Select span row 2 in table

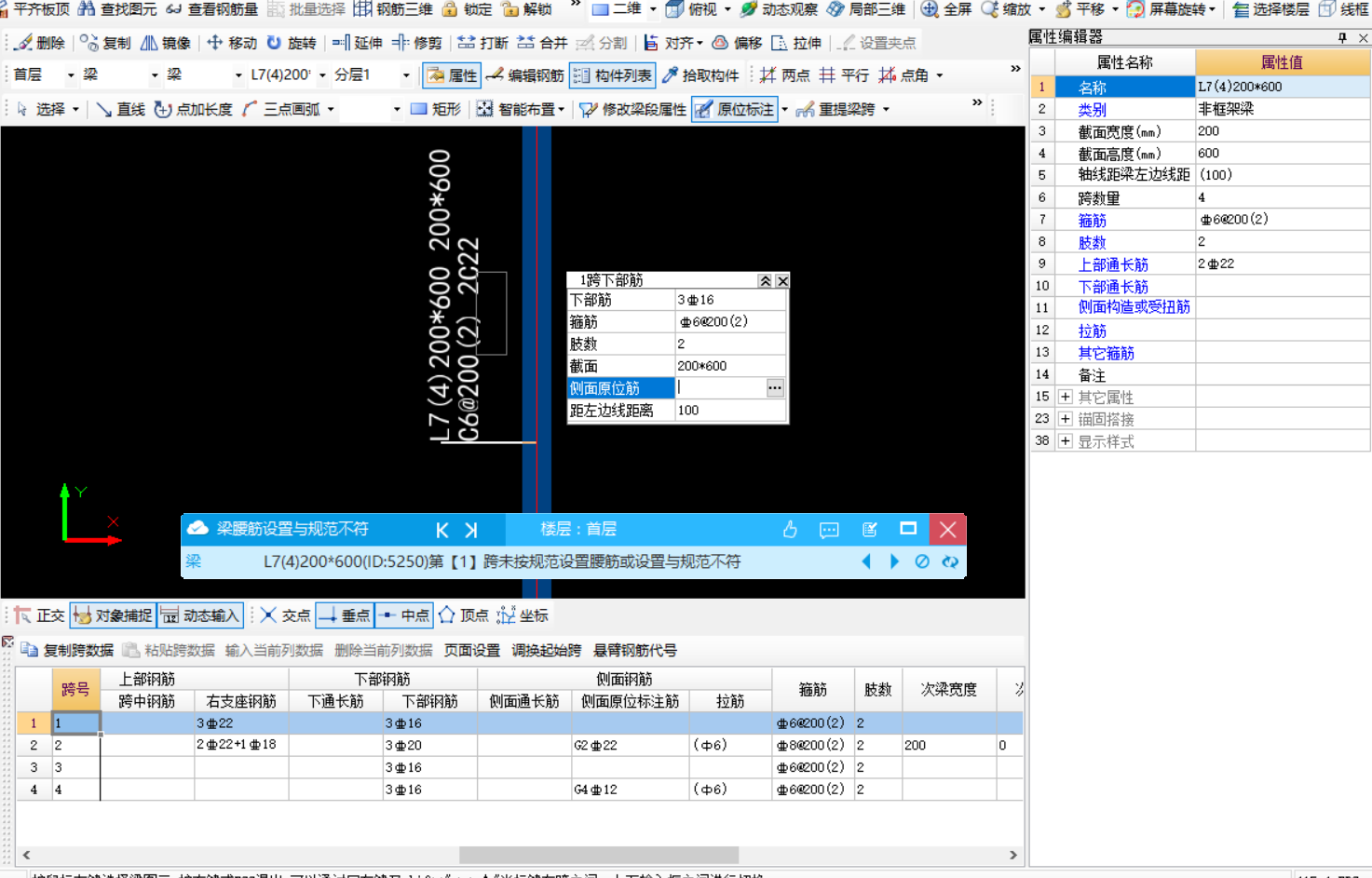[x=34, y=745]
